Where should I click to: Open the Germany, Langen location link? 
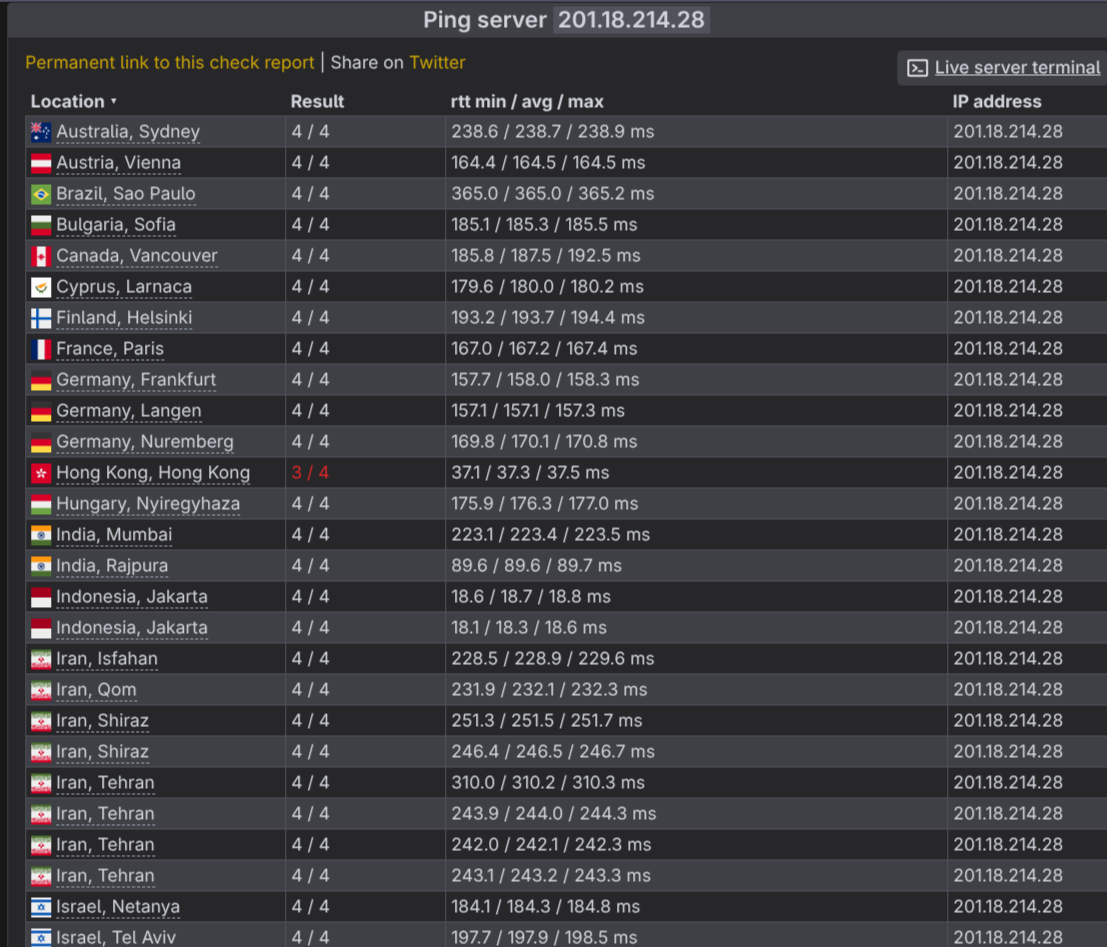(x=128, y=411)
